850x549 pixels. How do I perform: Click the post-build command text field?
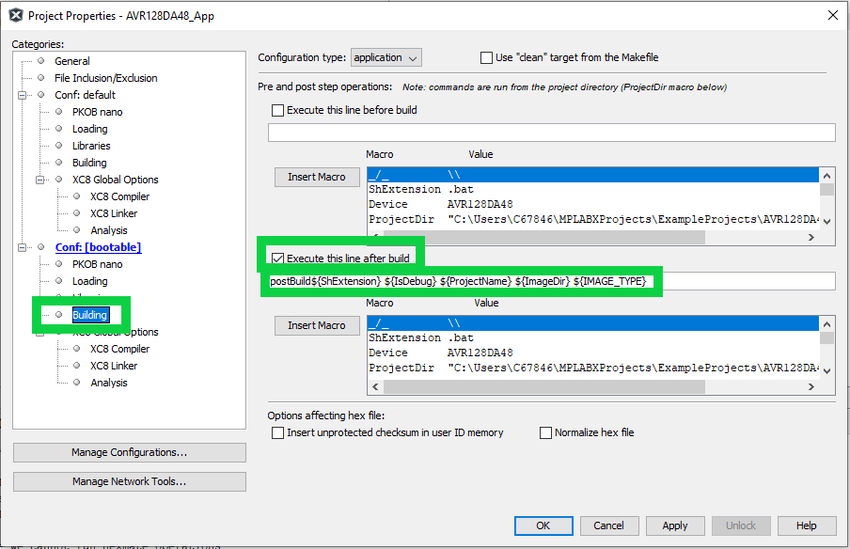[740, 282]
